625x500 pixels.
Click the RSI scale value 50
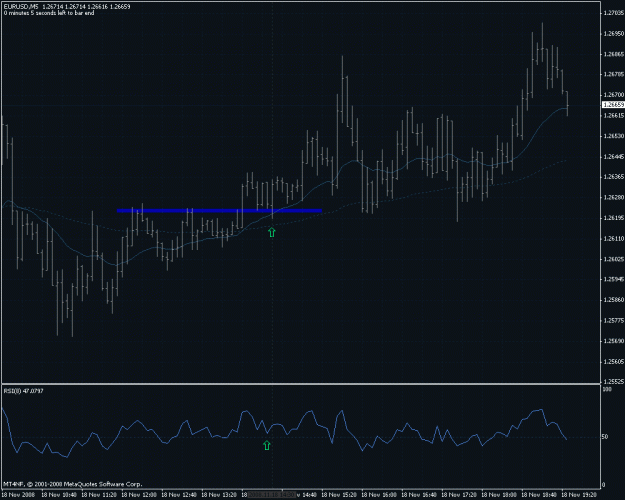pos(605,437)
